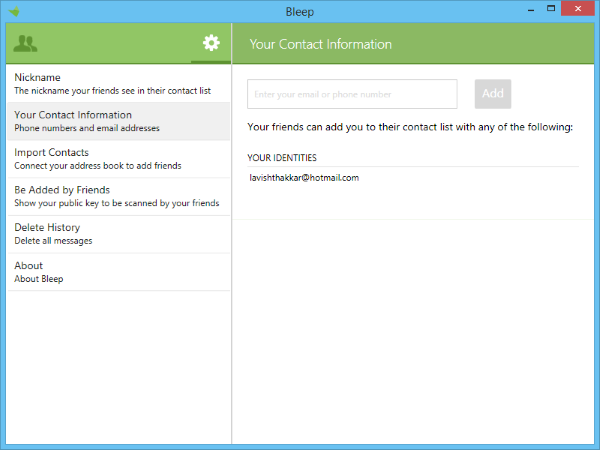Click the Bleep logo in title bar
Image resolution: width=600 pixels, height=450 pixels.
click(x=13, y=11)
